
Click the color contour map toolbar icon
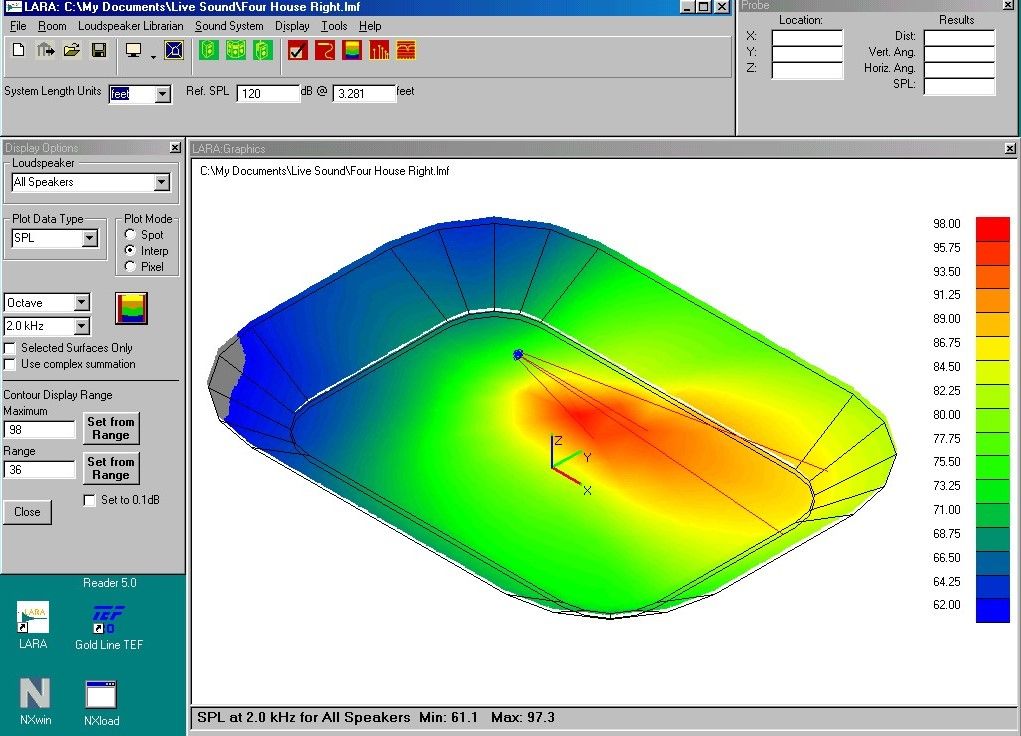pos(352,50)
